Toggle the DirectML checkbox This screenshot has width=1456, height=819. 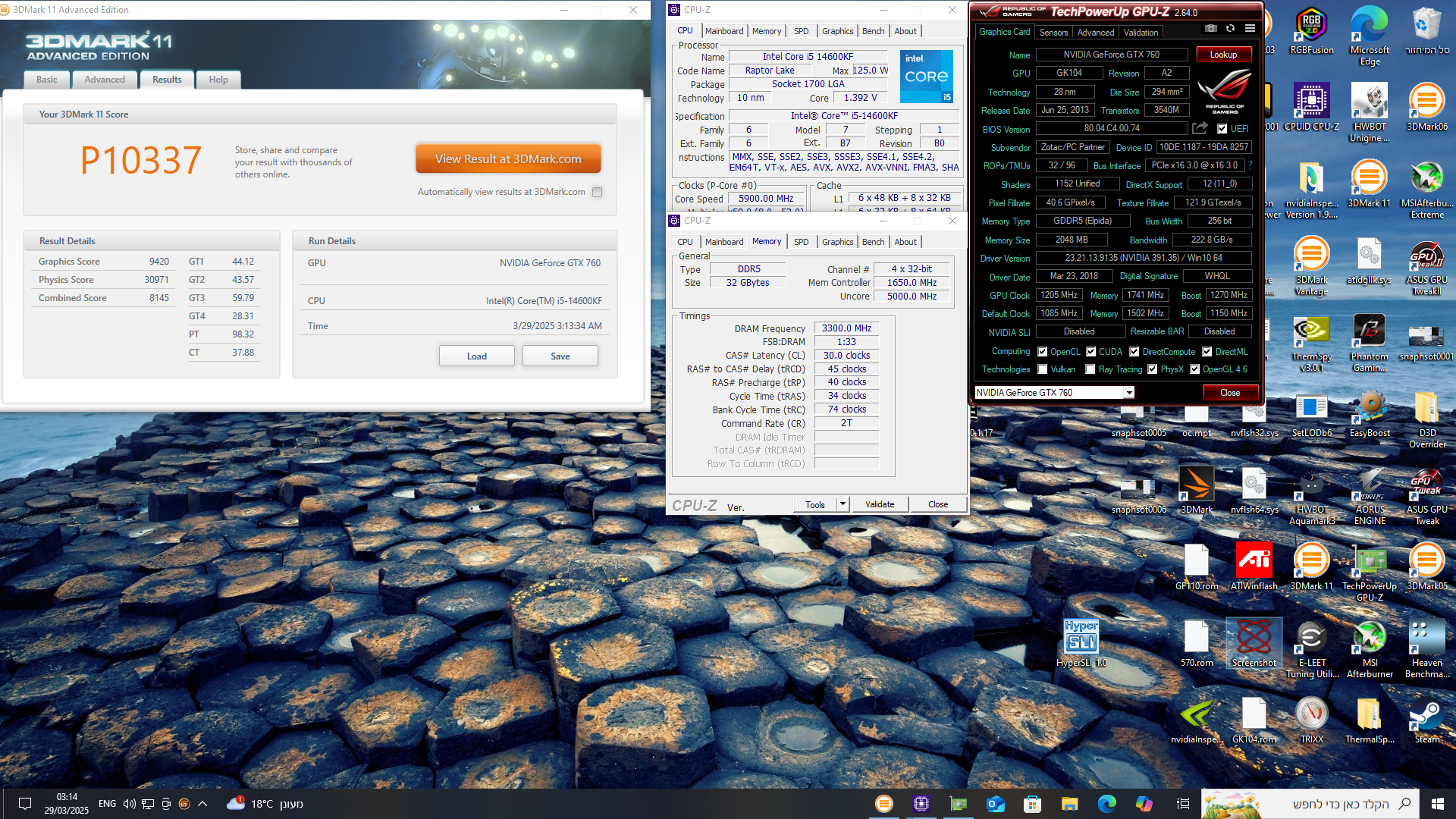[1207, 352]
